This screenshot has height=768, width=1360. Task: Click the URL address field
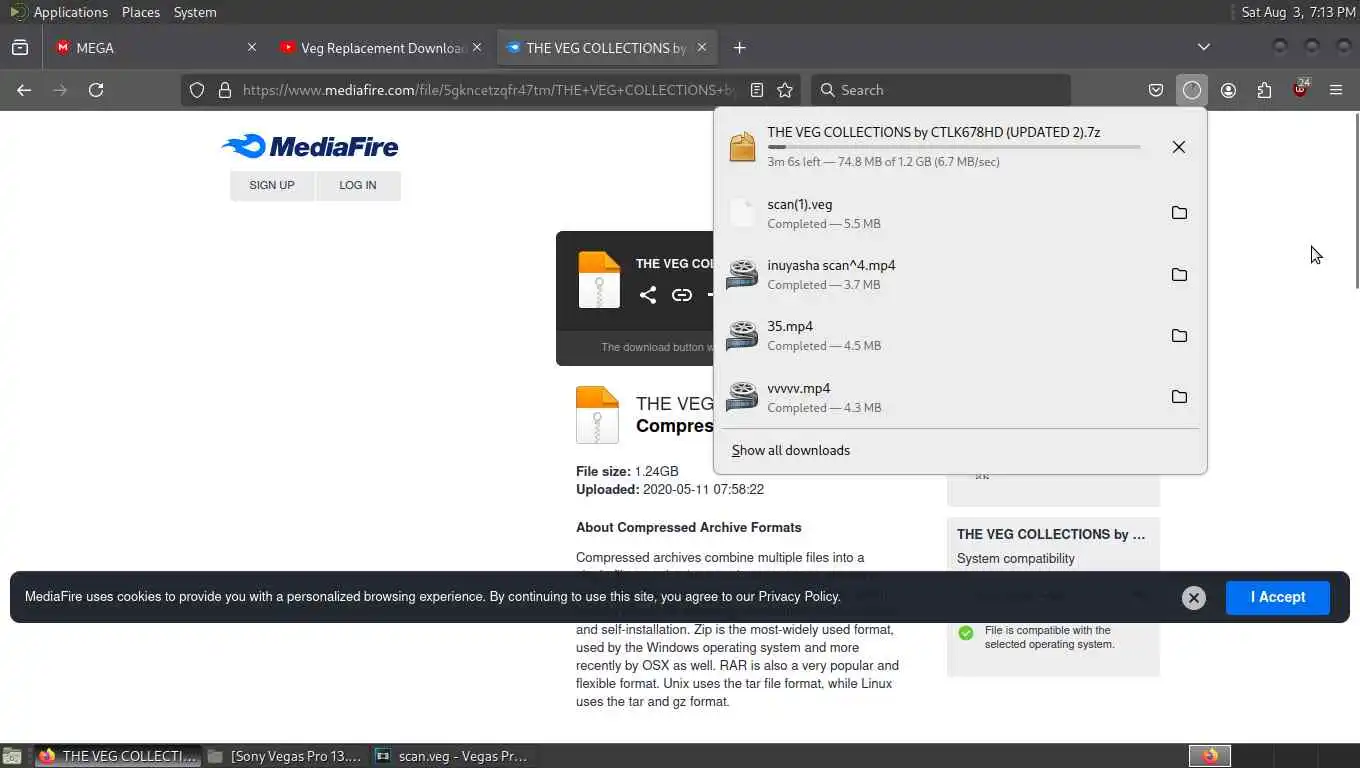pos(490,90)
